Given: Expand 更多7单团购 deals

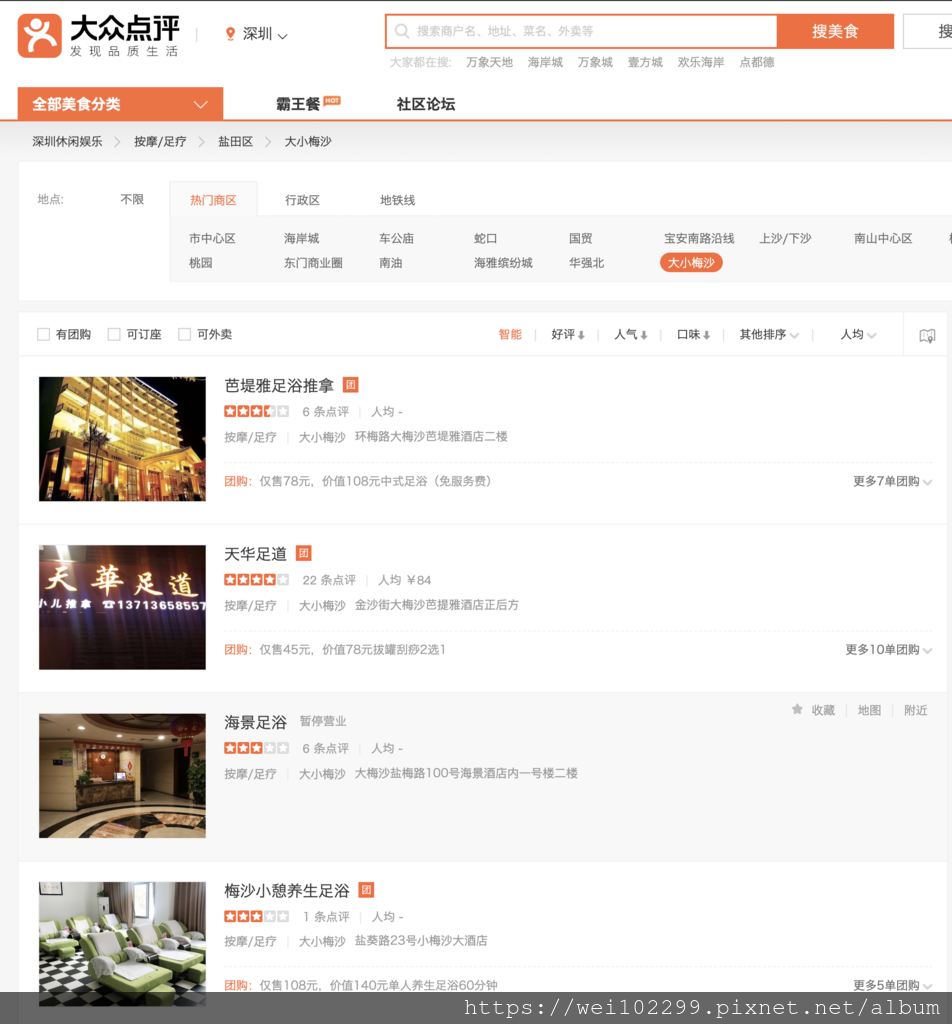Looking at the screenshot, I should 892,481.
